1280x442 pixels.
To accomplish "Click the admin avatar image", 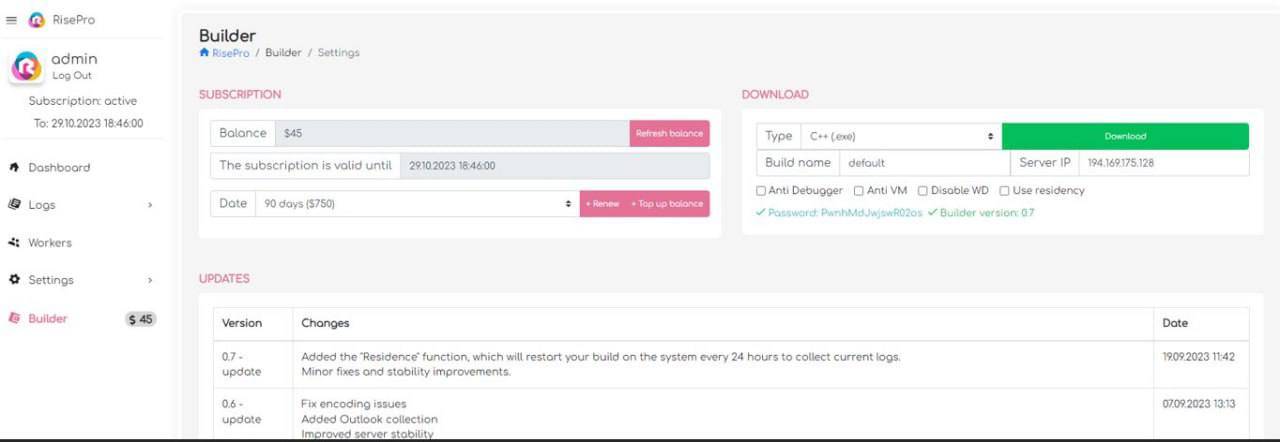I will [x=26, y=67].
